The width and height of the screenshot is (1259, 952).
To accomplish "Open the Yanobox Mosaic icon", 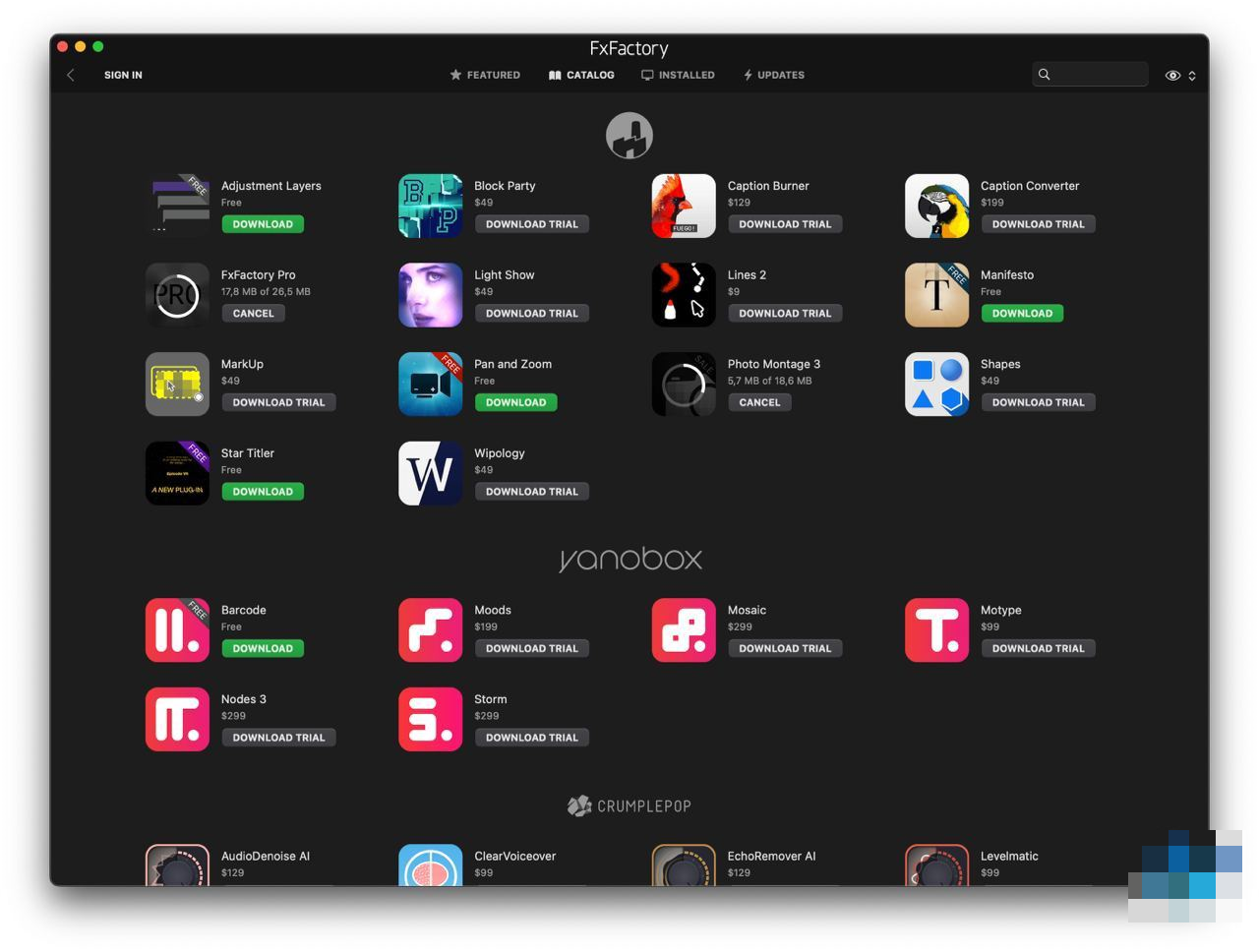I will (x=683, y=630).
